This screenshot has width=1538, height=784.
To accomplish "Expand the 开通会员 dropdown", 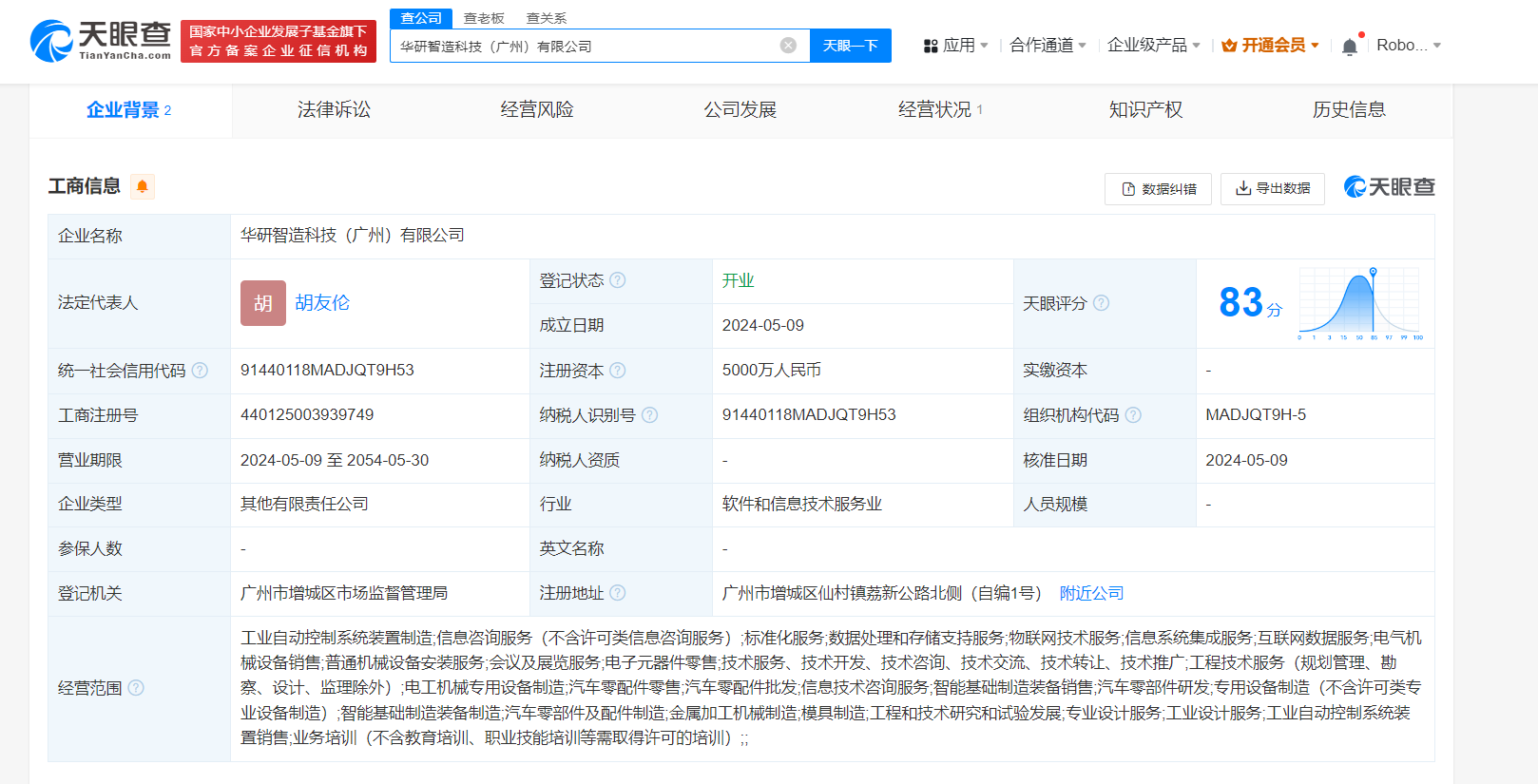I will [x=1270, y=46].
